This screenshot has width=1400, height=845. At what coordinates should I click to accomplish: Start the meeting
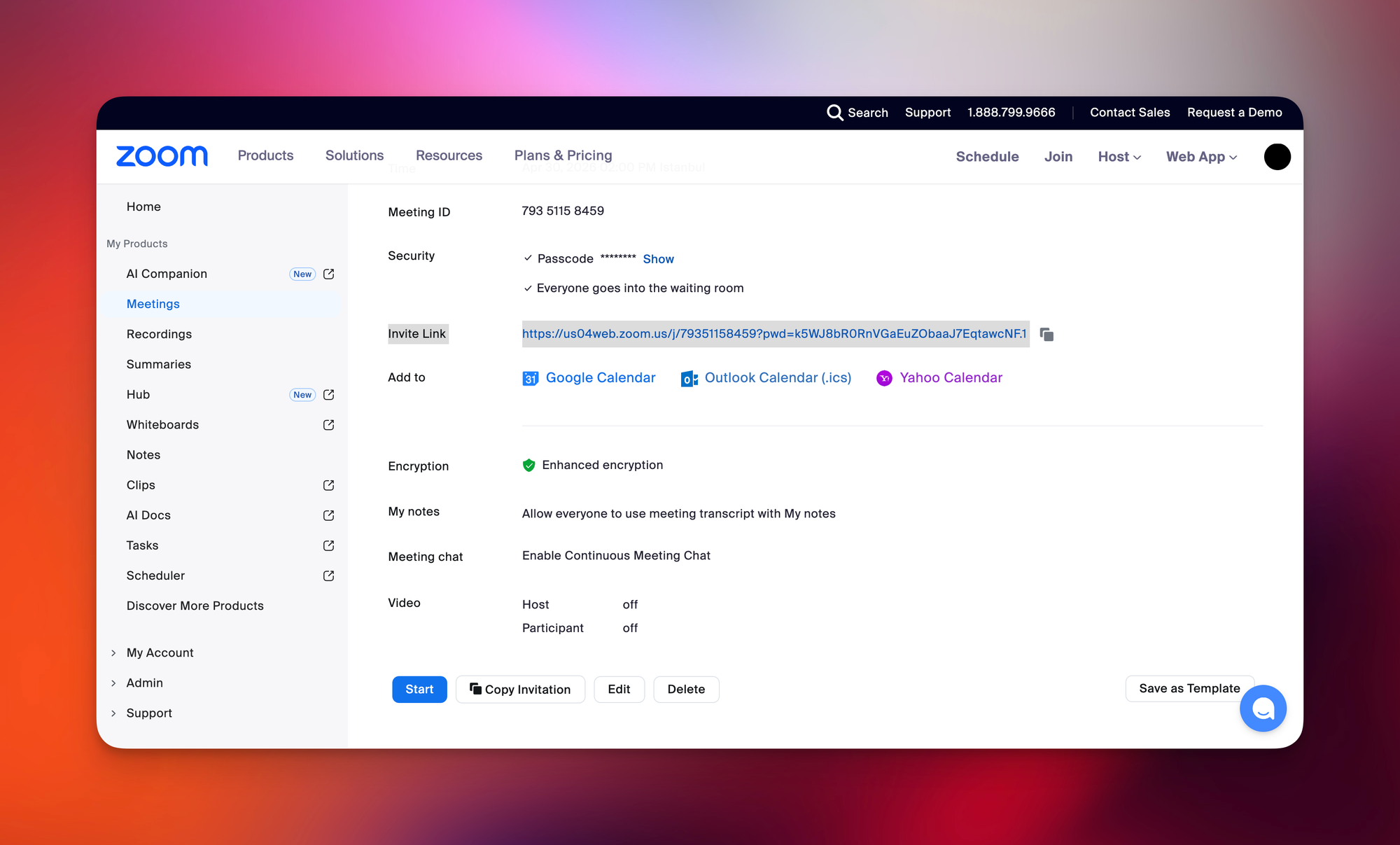[419, 690]
